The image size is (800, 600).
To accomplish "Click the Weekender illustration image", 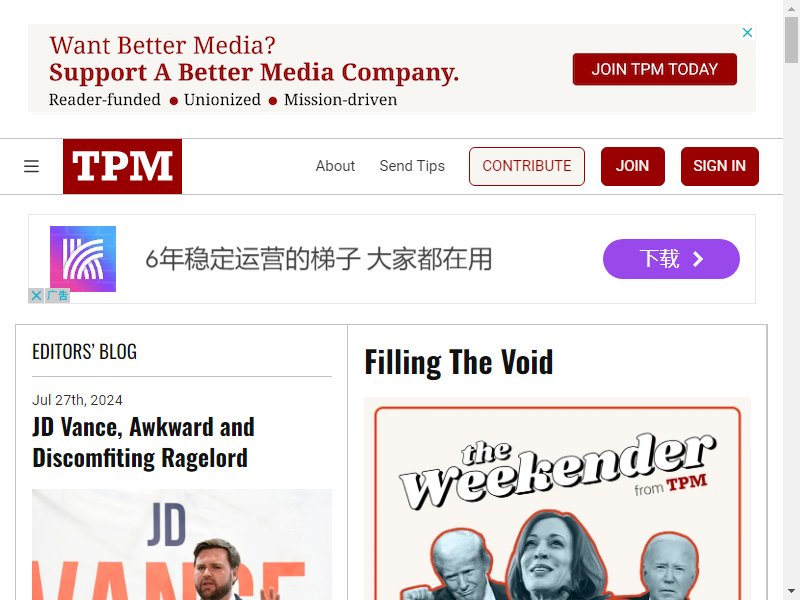I will pos(558,499).
